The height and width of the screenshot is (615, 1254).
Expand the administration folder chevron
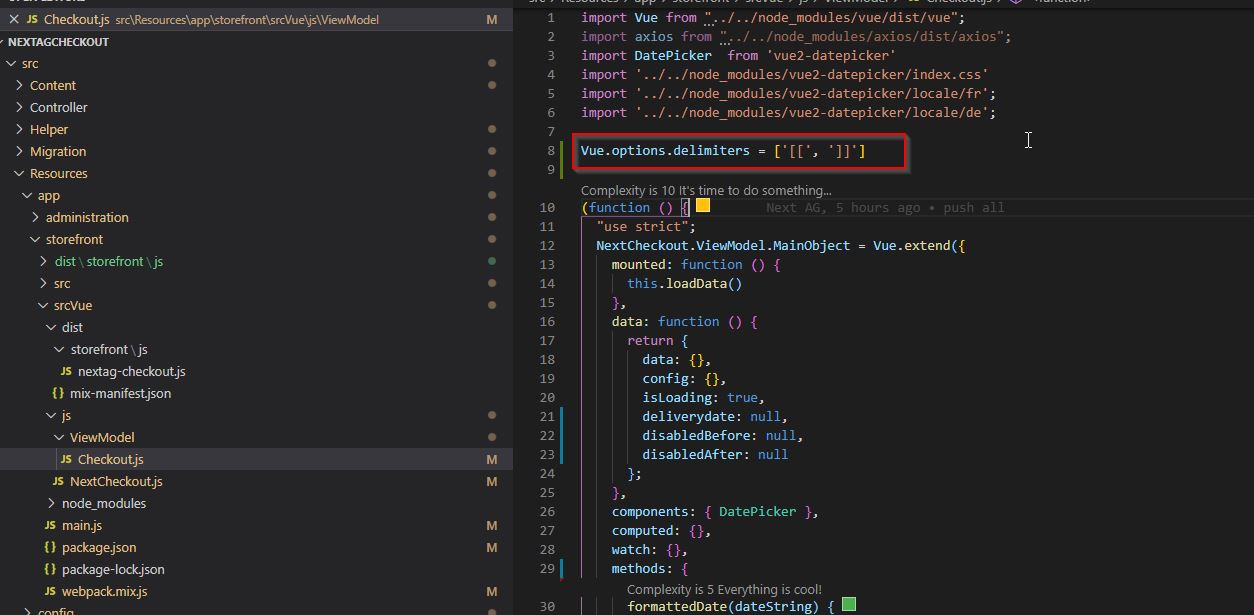35,217
